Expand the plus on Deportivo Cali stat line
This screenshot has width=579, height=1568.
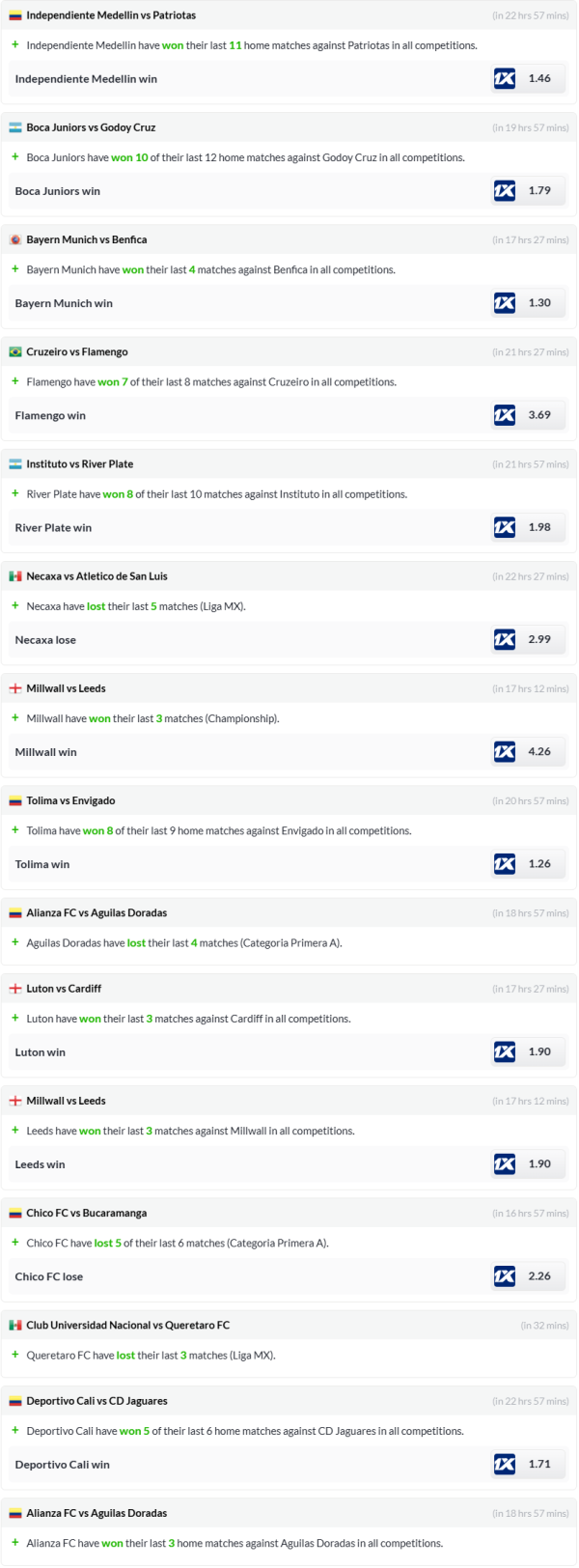pos(15,1430)
